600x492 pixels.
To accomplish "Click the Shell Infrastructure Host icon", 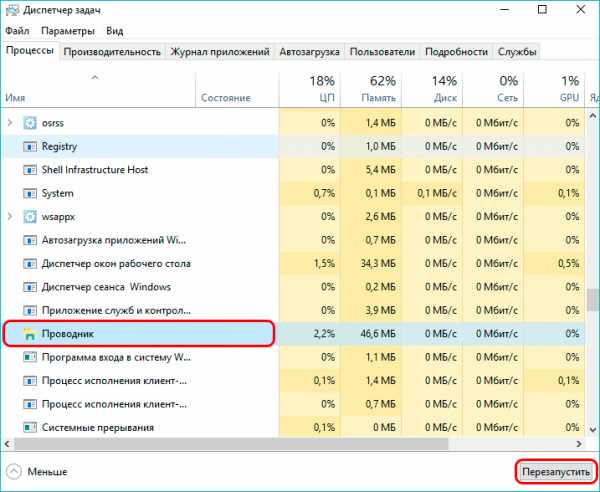I will [x=30, y=170].
